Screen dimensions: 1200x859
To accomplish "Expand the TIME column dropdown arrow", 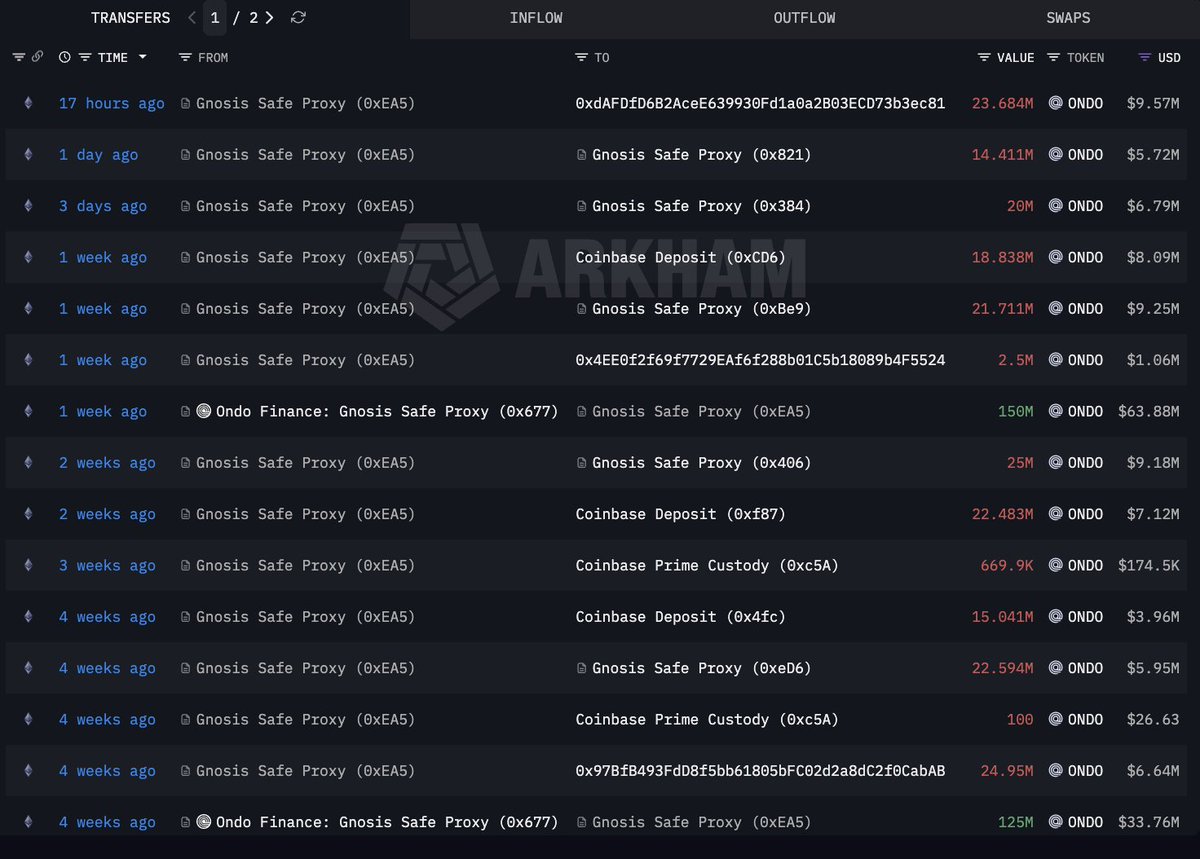I will [x=142, y=57].
